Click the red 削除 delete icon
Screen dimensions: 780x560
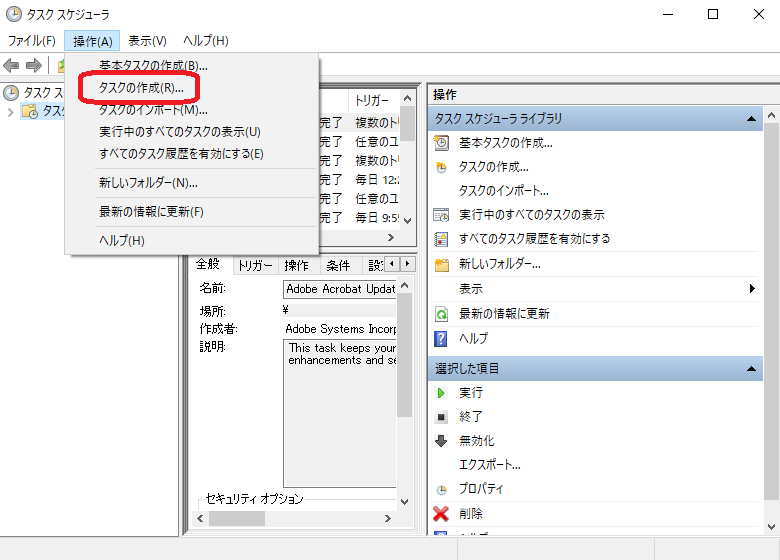coord(441,514)
